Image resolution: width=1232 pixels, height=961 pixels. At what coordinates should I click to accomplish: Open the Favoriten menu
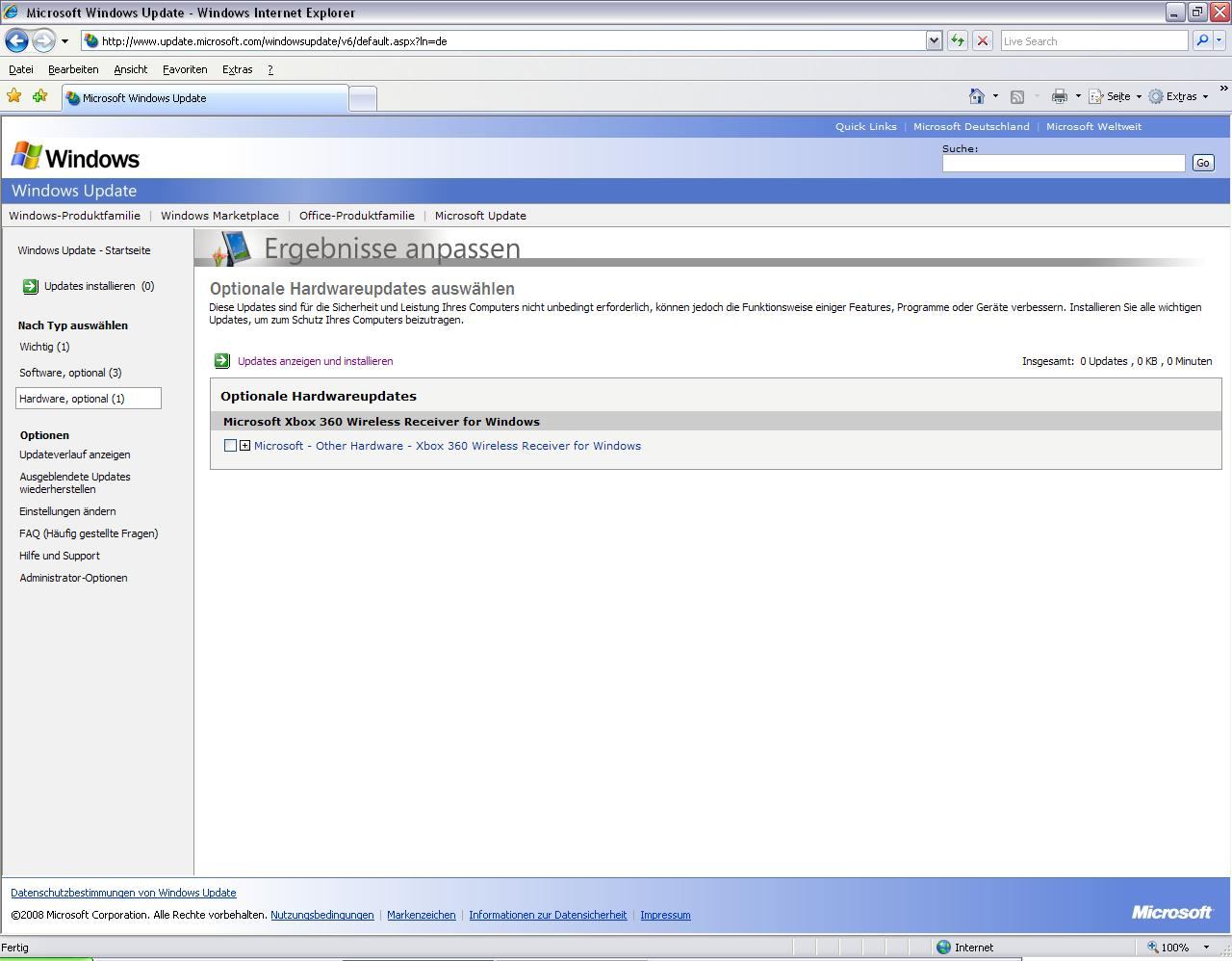coord(185,69)
